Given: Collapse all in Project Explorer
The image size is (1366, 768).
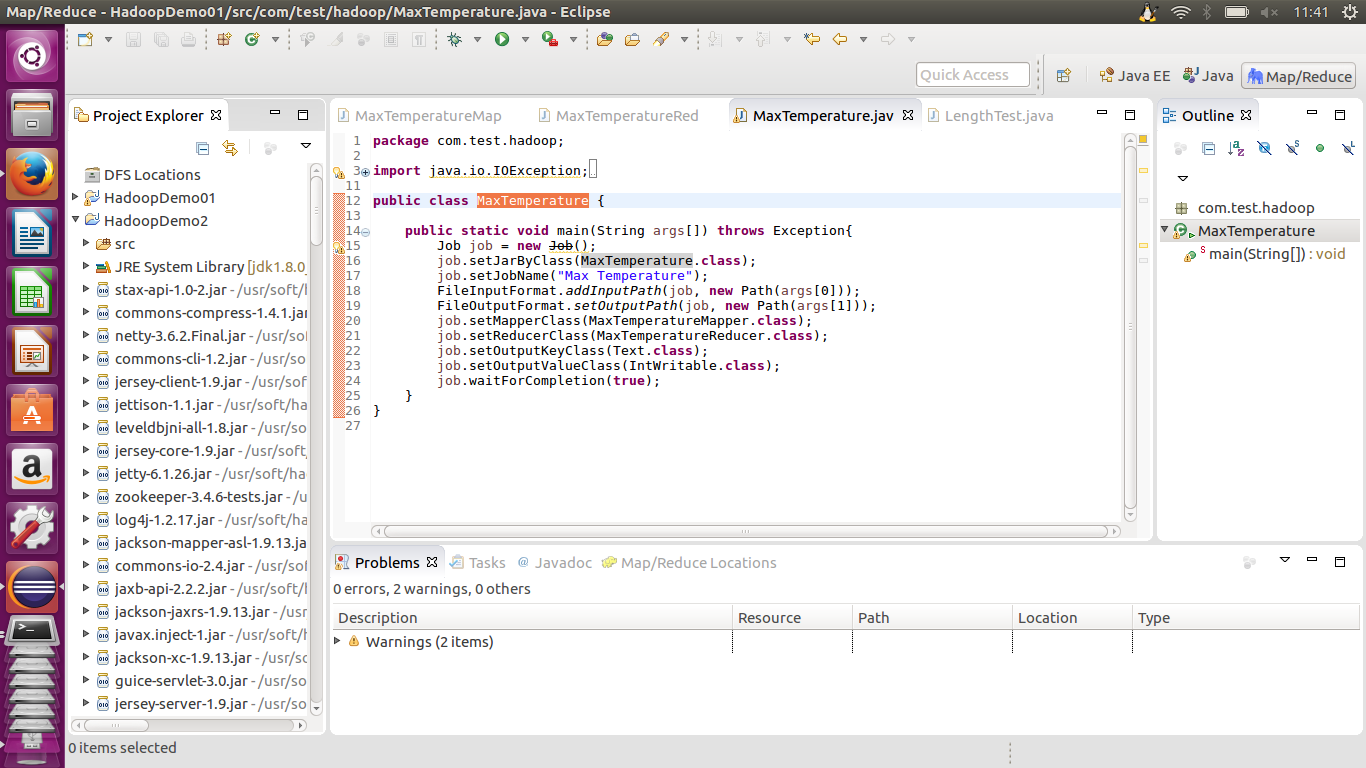Looking at the screenshot, I should (203, 148).
